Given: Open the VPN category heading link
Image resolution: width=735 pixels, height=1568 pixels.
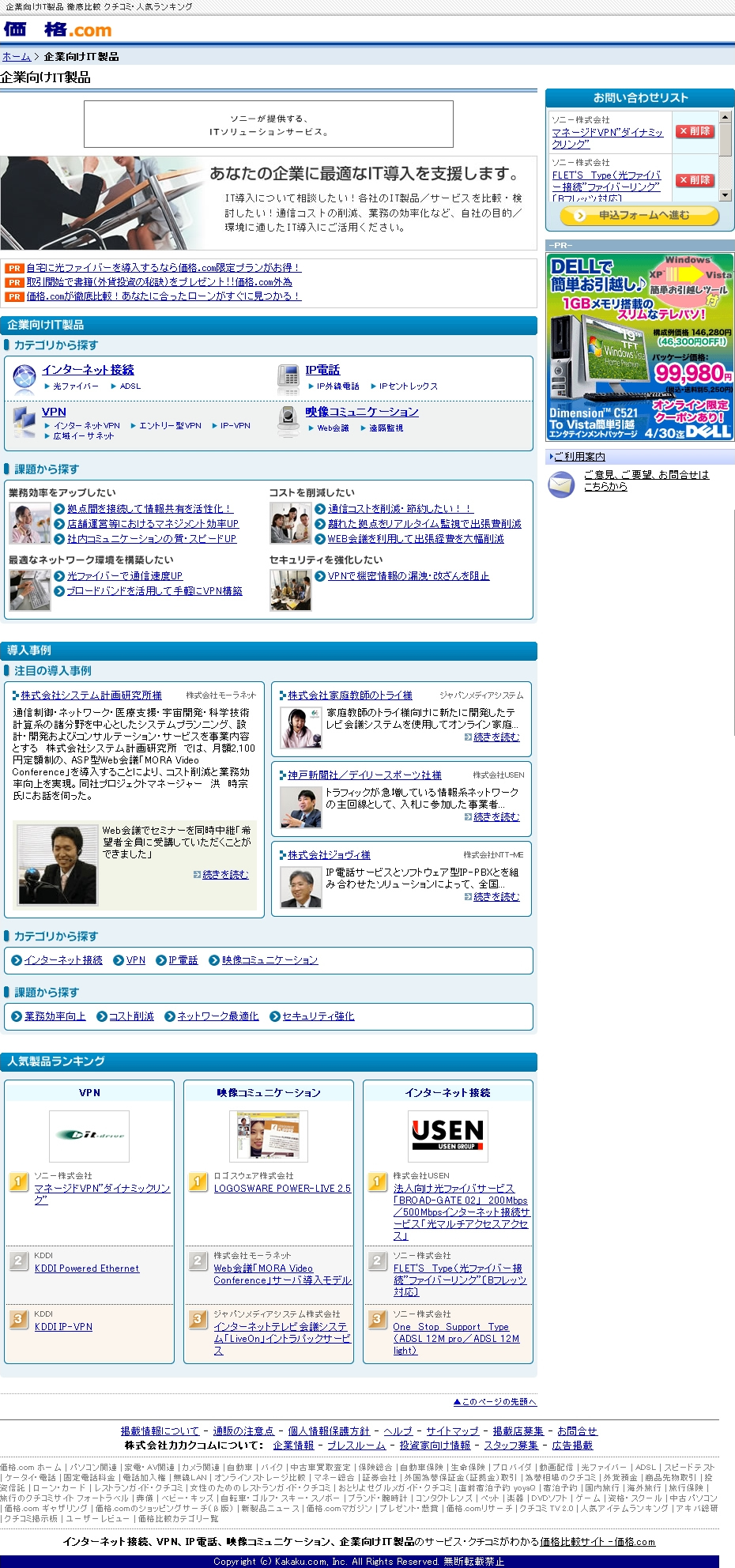Looking at the screenshot, I should click(54, 412).
